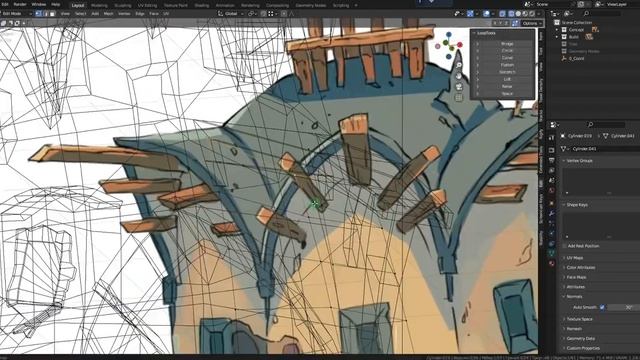Collapse LoopTools panel header
This screenshot has height=360, width=640.
click(486, 33)
